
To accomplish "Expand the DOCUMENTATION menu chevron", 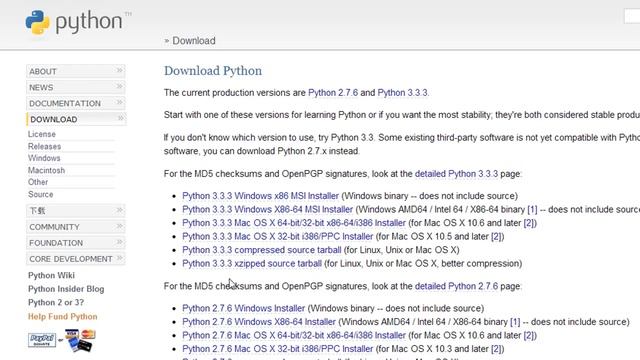I will pyautogui.click(x=120, y=102).
